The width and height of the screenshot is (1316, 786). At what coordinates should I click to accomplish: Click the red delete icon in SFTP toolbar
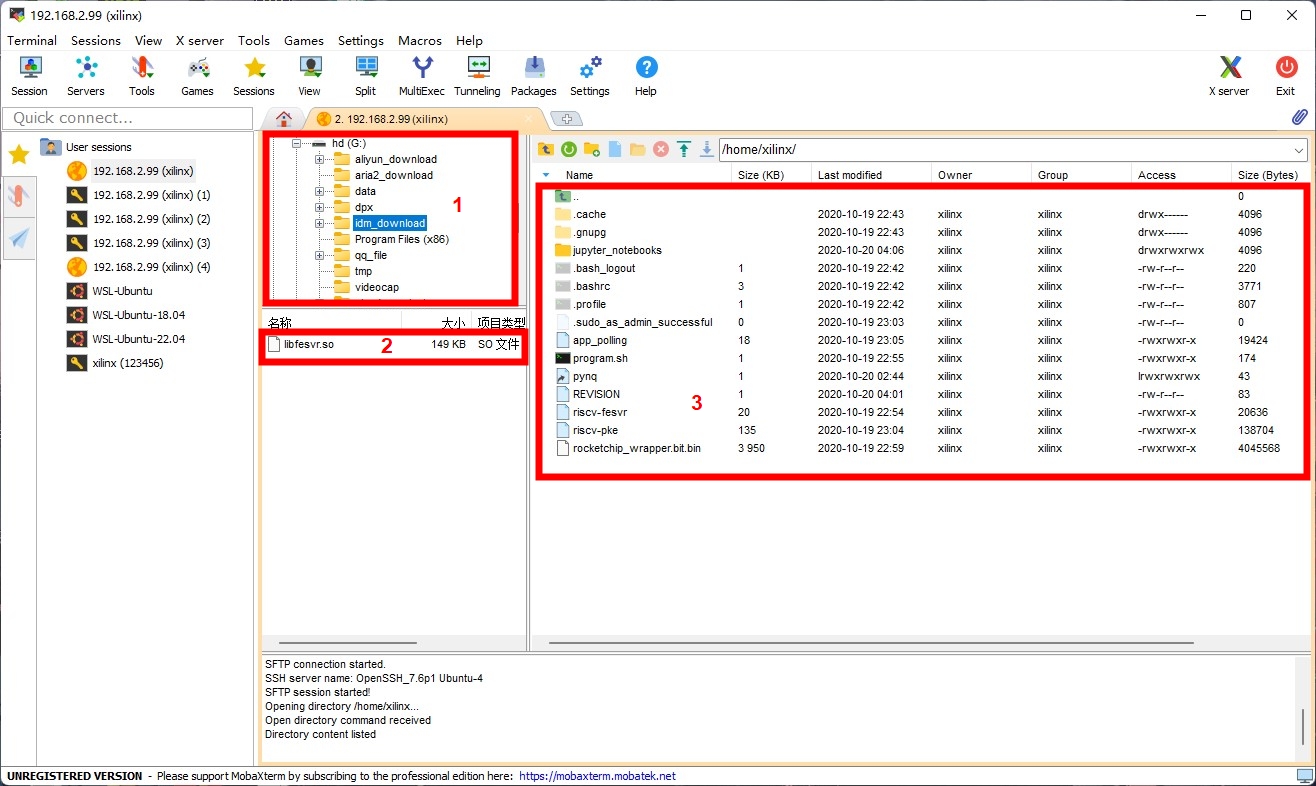click(661, 149)
